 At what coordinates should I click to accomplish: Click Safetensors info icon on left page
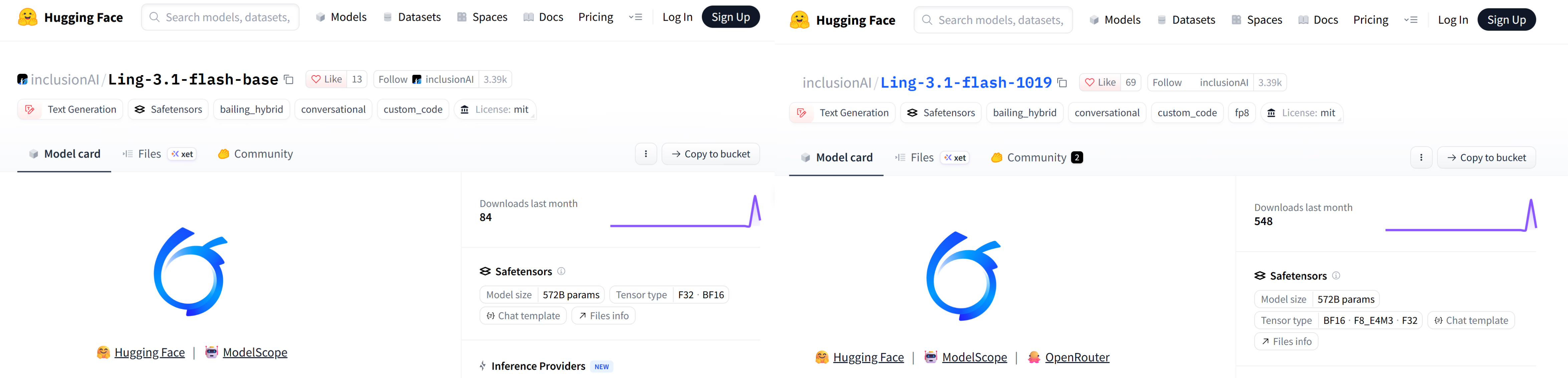pos(561,271)
